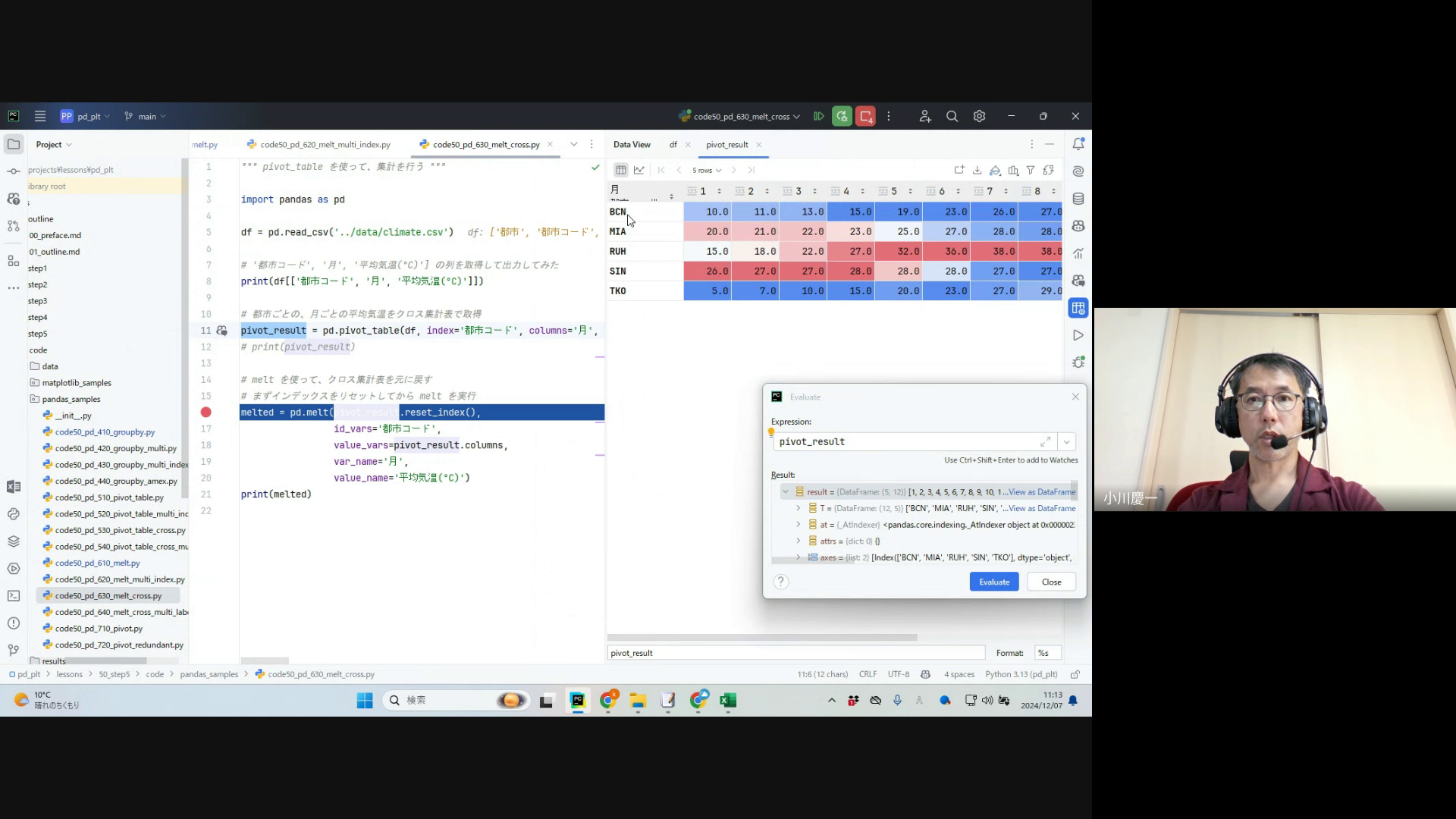Viewport: 1456px width, 819px height.
Task: Open Notifications bell in right sidebar
Action: (x=1078, y=144)
